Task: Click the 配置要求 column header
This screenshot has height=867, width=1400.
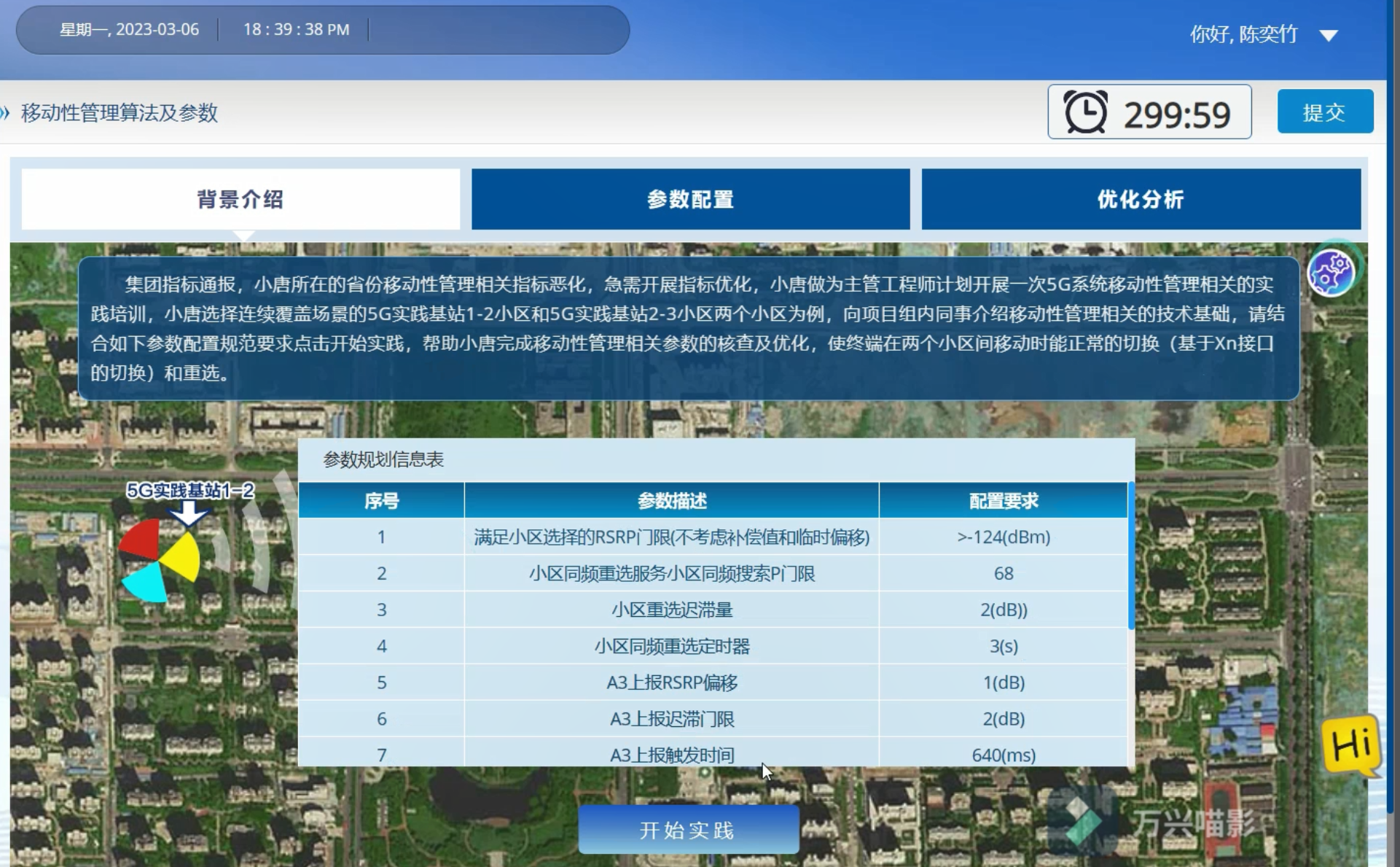Action: coord(1003,501)
